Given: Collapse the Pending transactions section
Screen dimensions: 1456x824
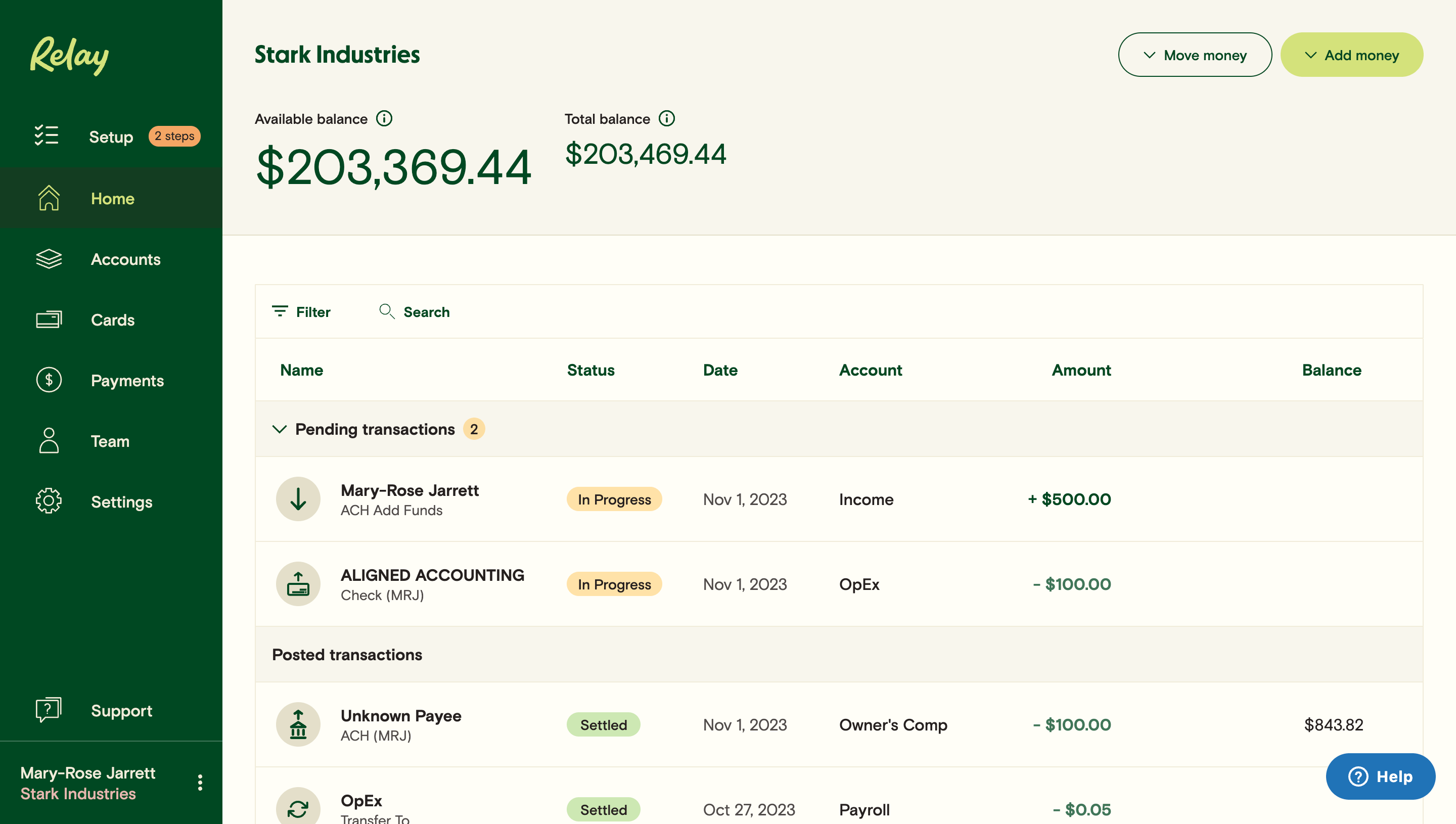Looking at the screenshot, I should pyautogui.click(x=279, y=429).
